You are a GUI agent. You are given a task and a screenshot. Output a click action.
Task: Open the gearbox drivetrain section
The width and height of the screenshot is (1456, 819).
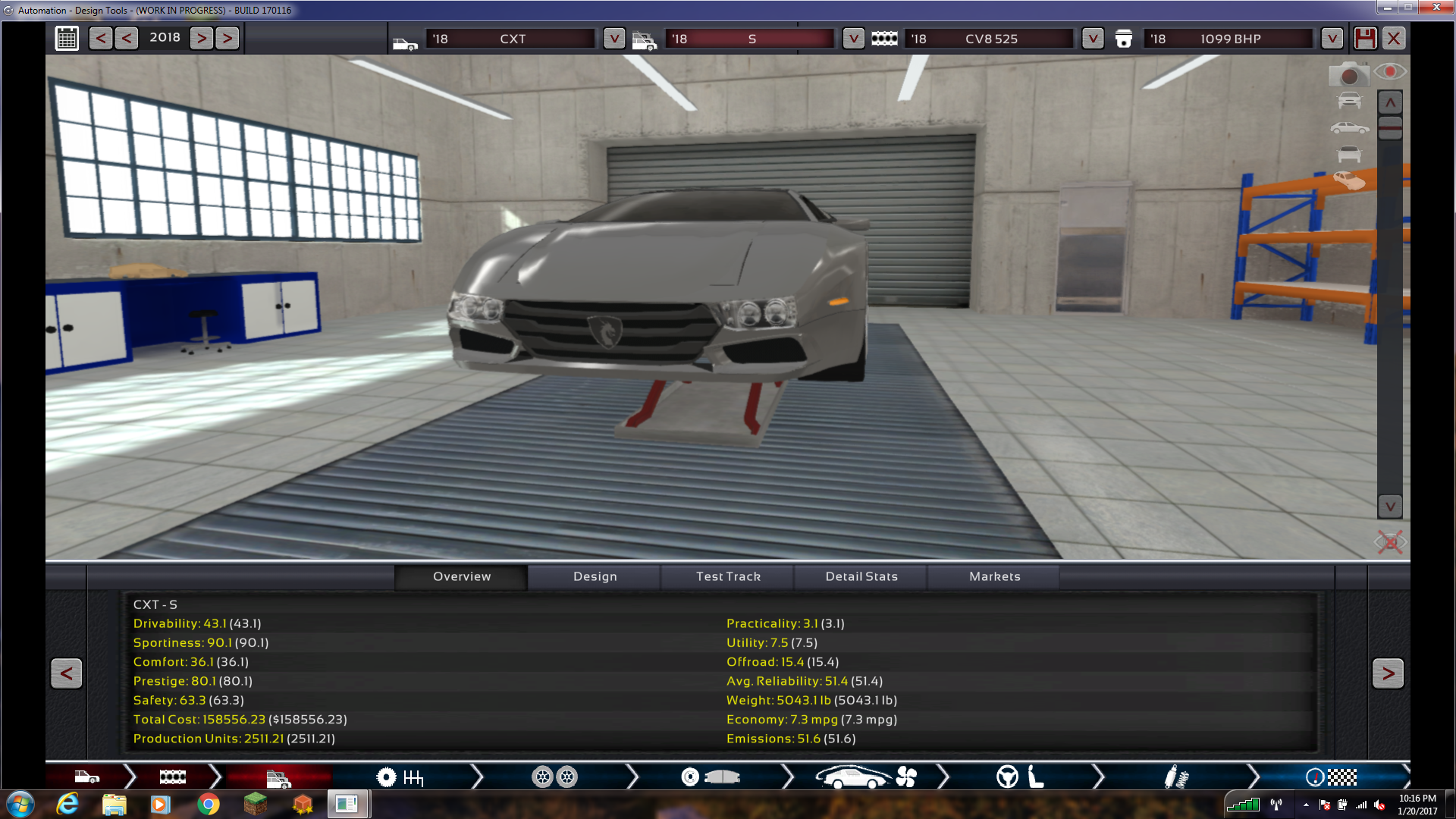[400, 777]
